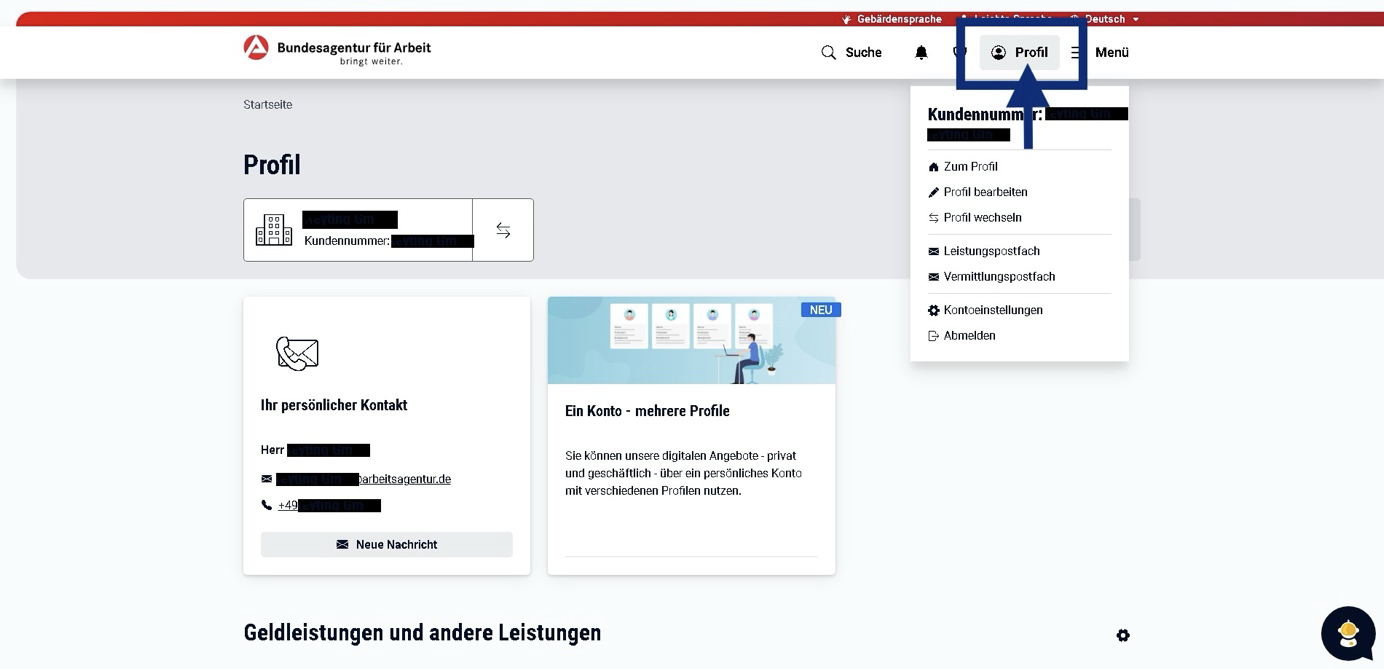Image resolution: width=1384 pixels, height=669 pixels.
Task: Open the notifications bell icon
Action: [921, 53]
